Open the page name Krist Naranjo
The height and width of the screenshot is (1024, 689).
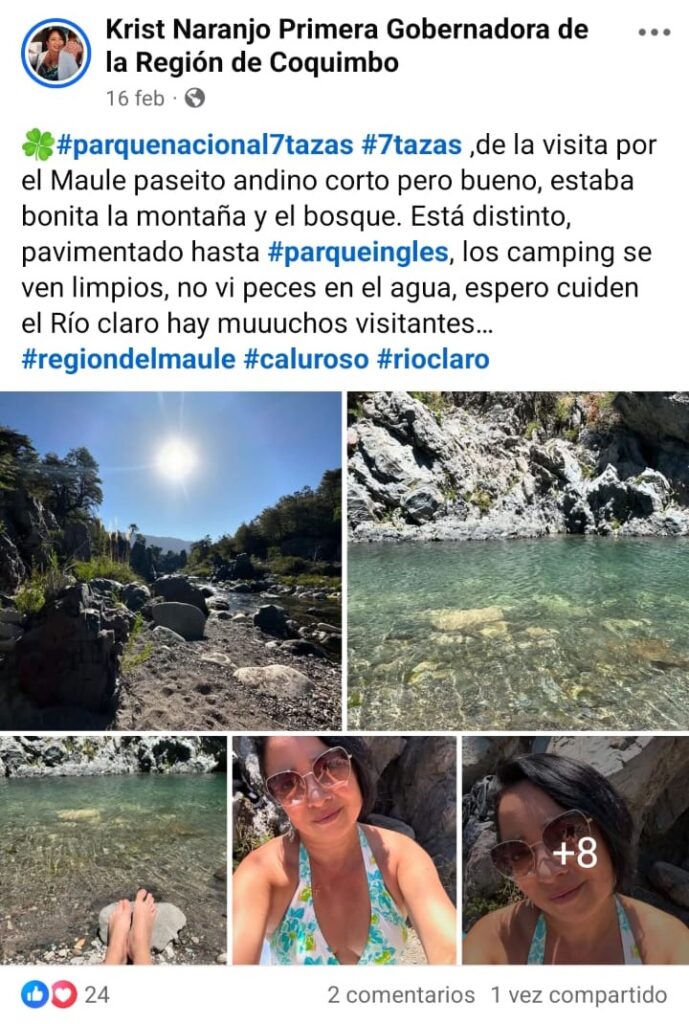click(x=346, y=46)
